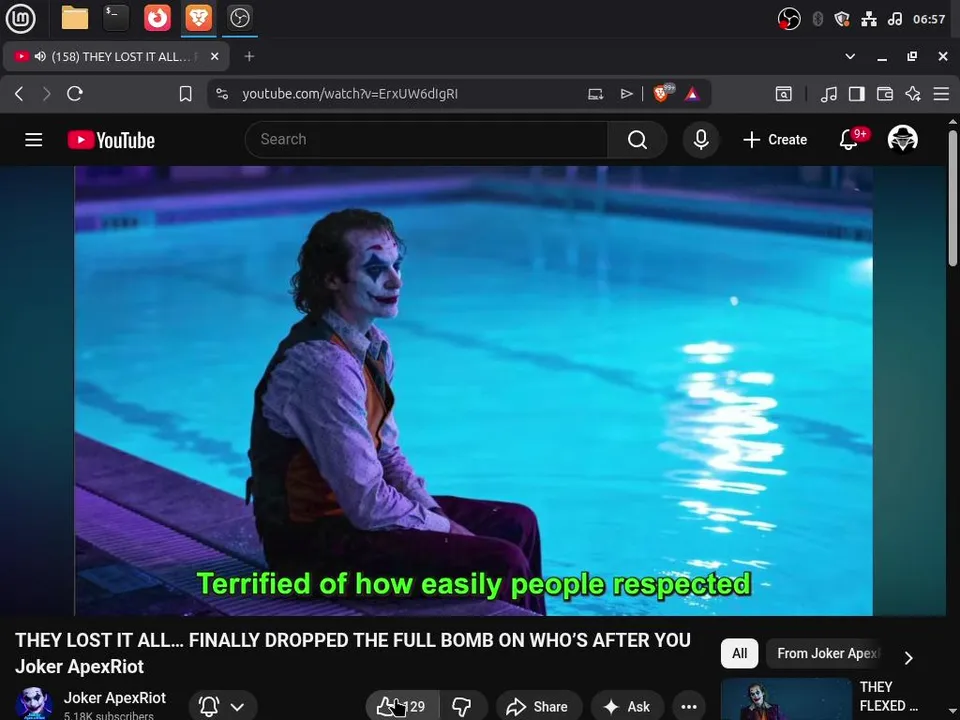Open the security shield tray icon
This screenshot has width=960, height=720.
(x=842, y=19)
